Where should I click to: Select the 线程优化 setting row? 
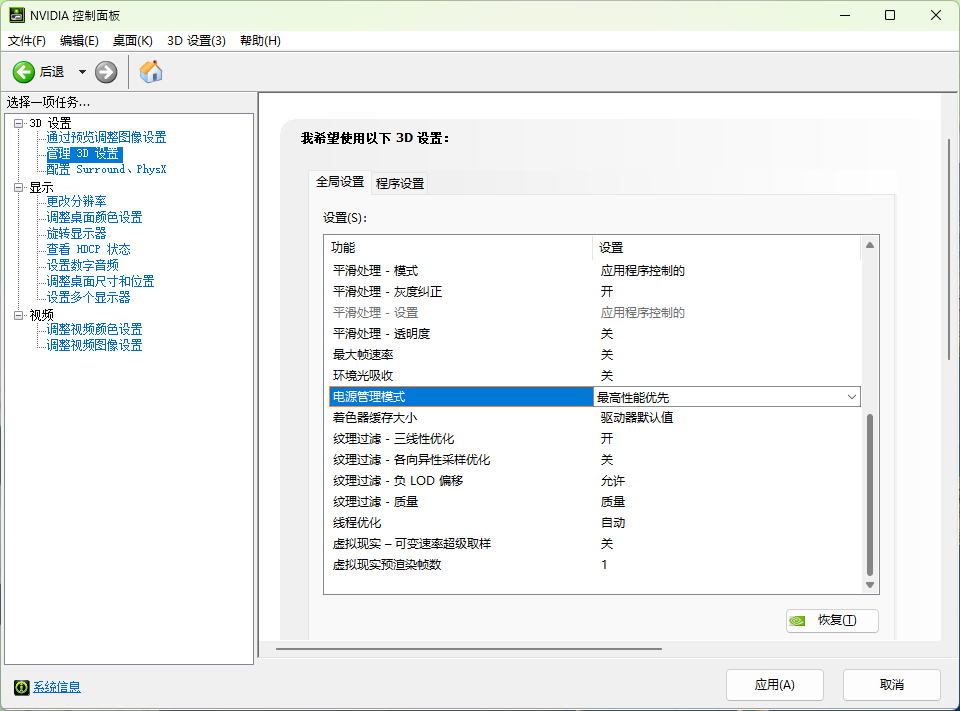pyautogui.click(x=357, y=523)
